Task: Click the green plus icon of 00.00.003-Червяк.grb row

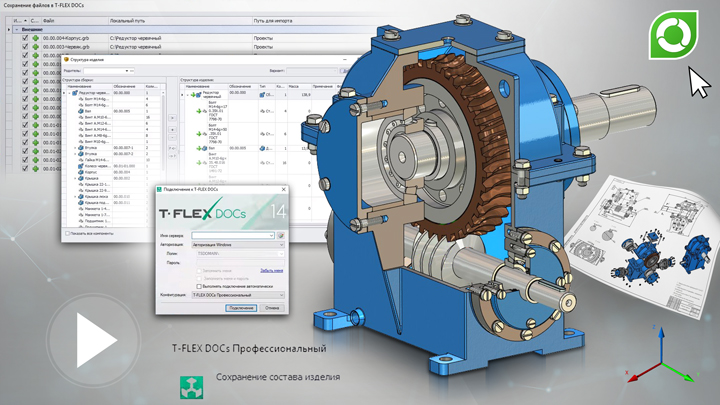Action: point(35,47)
